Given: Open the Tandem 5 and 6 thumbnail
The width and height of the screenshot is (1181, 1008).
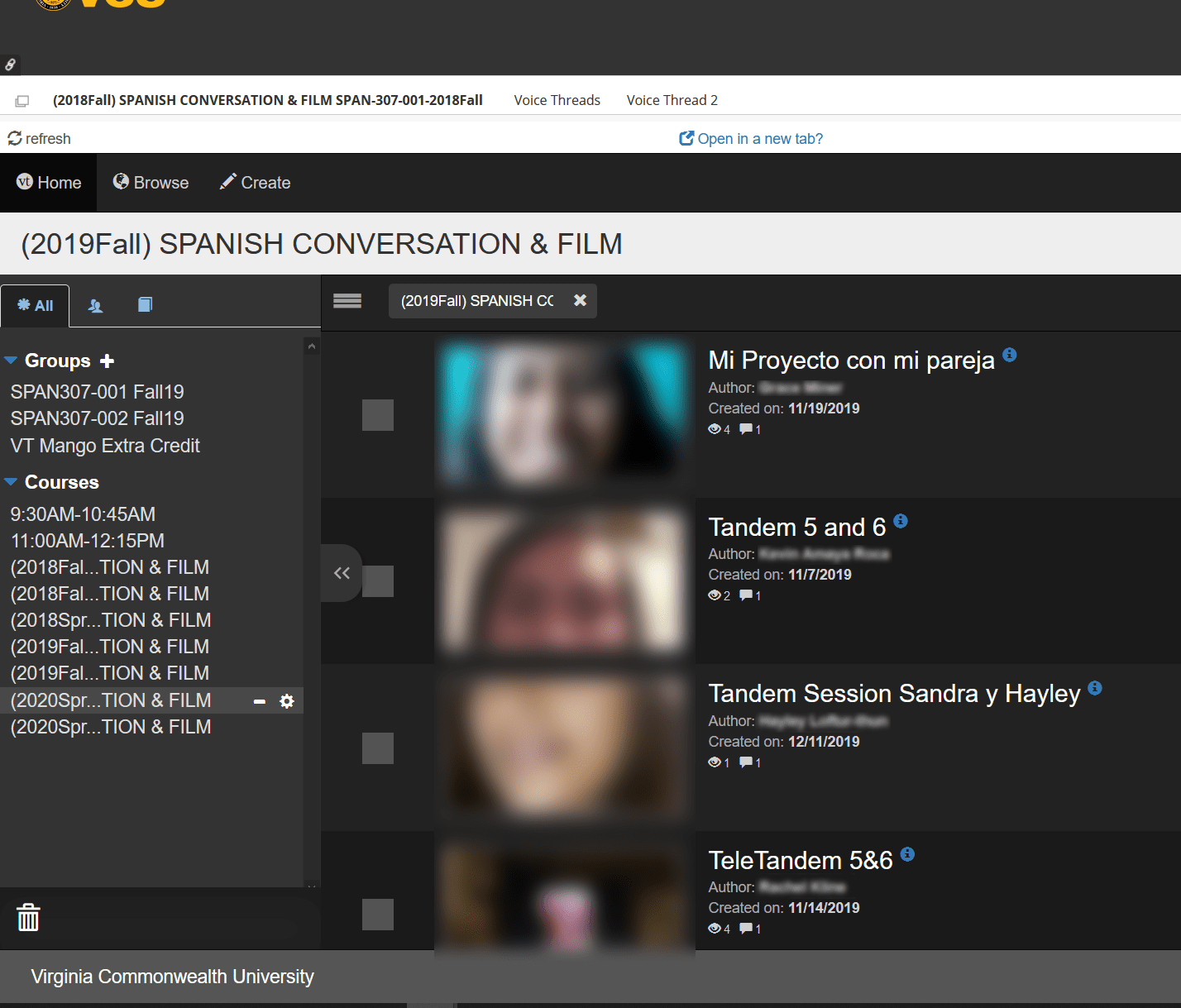Looking at the screenshot, I should (565, 581).
